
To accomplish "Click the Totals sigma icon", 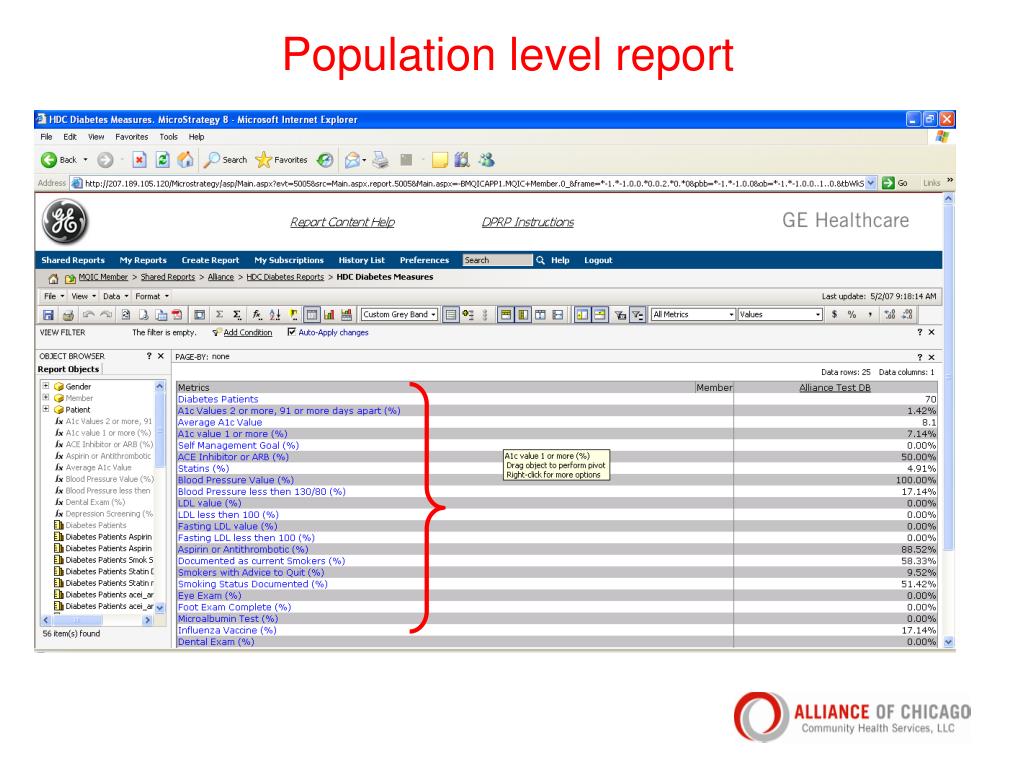I will point(219,315).
